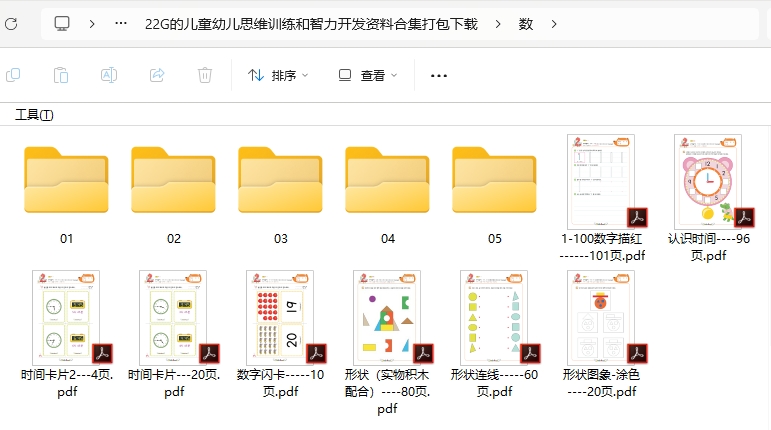The height and width of the screenshot is (430, 771).
Task: Click the paste clipboard icon
Action: pos(61,75)
